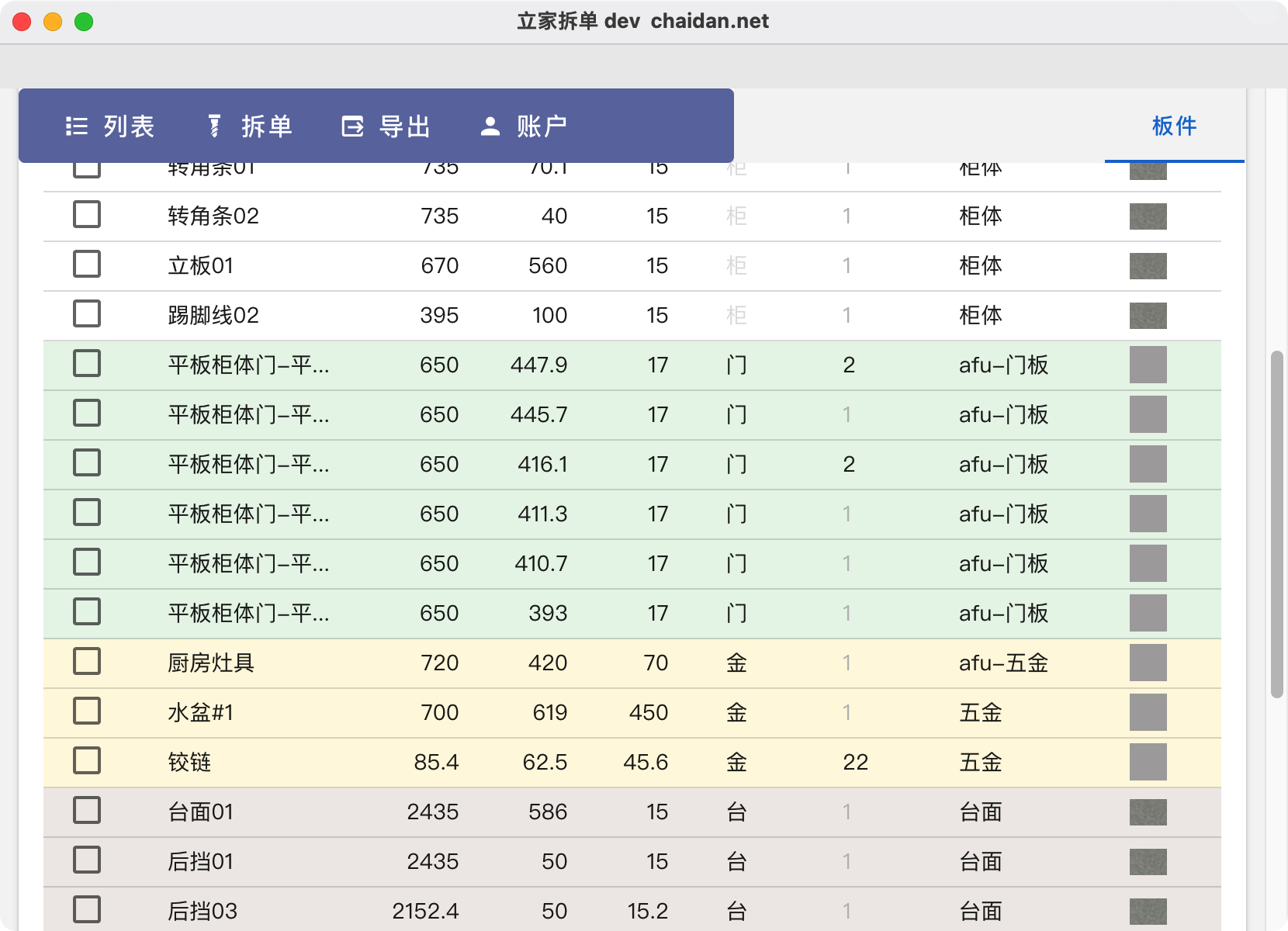Click the name 台面01
The height and width of the screenshot is (931, 1288).
(200, 812)
